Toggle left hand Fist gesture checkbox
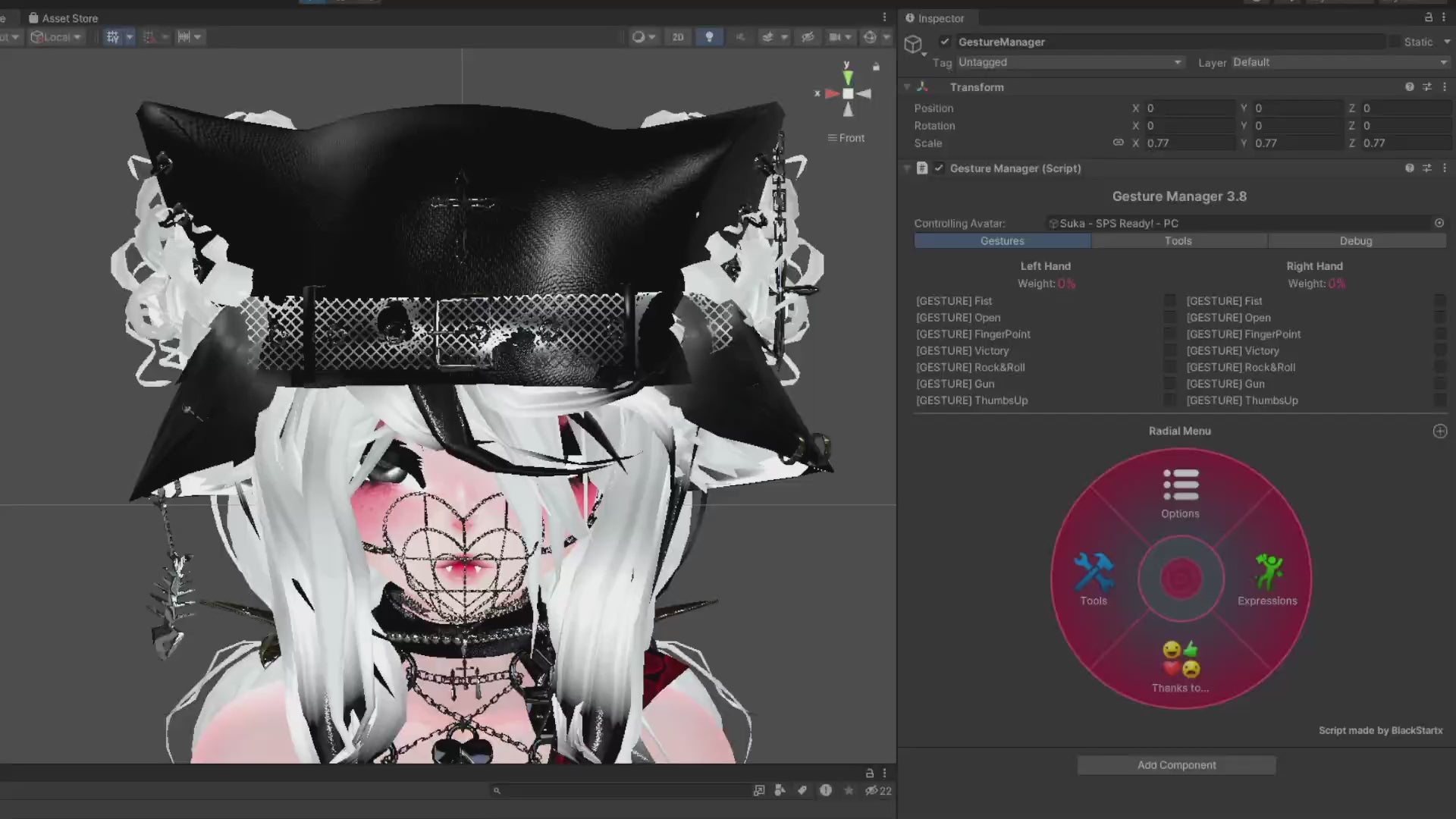Image resolution: width=1456 pixels, height=819 pixels. 1170,301
